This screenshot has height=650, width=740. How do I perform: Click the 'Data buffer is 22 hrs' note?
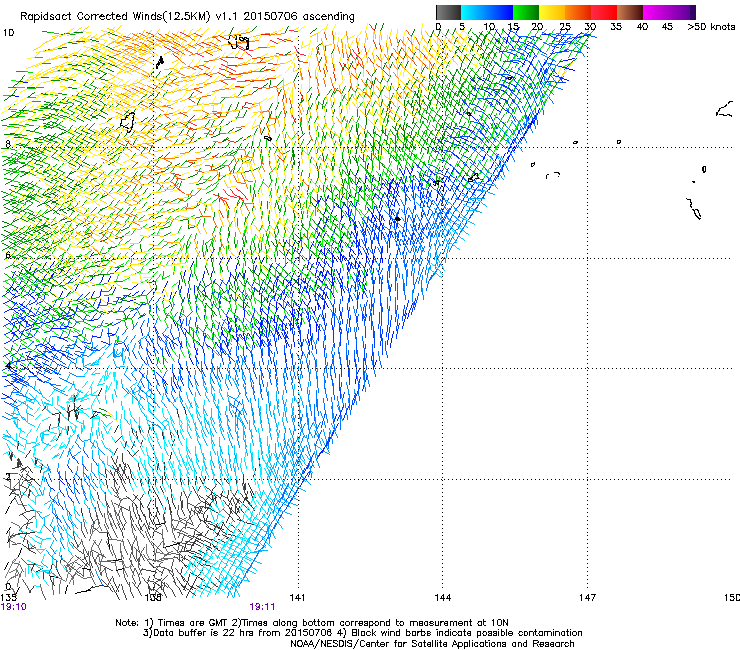coord(362,633)
